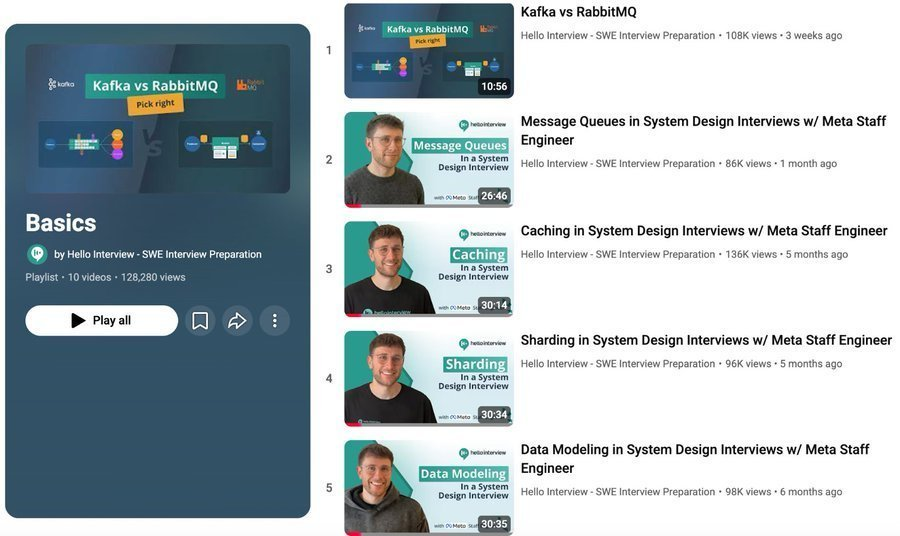900x536 pixels.
Task: Click the 30:35 duration badge
Action: [x=494, y=524]
